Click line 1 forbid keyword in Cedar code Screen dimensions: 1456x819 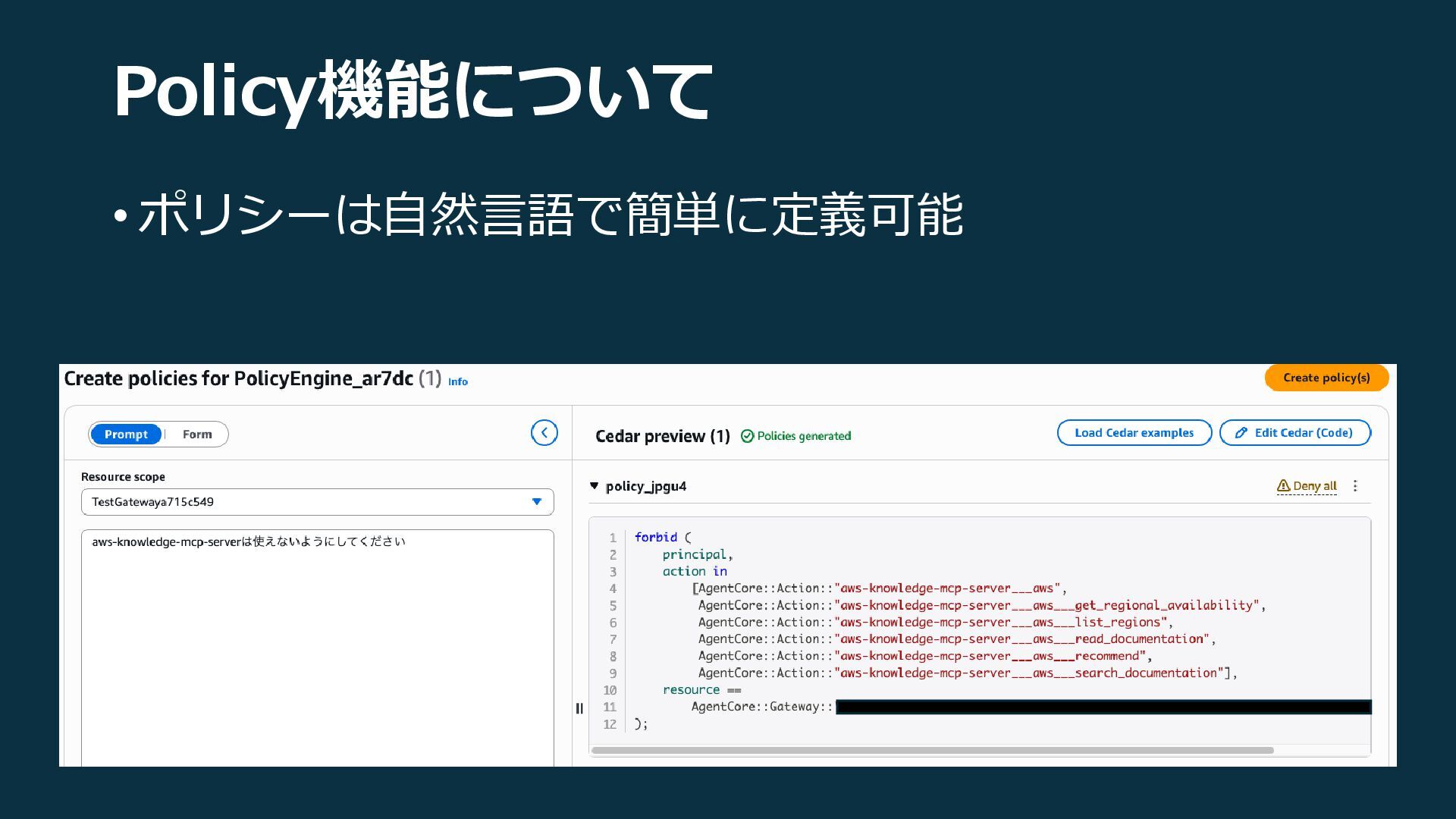[x=656, y=538]
